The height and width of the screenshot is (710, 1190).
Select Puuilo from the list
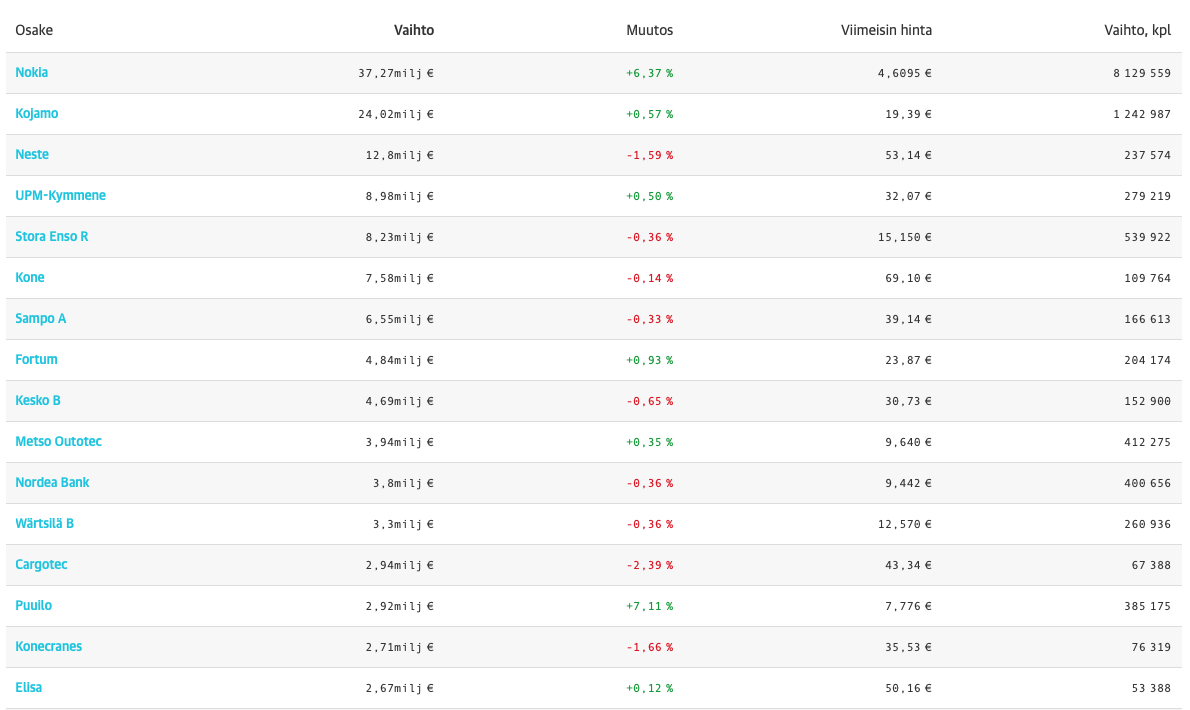[34, 606]
